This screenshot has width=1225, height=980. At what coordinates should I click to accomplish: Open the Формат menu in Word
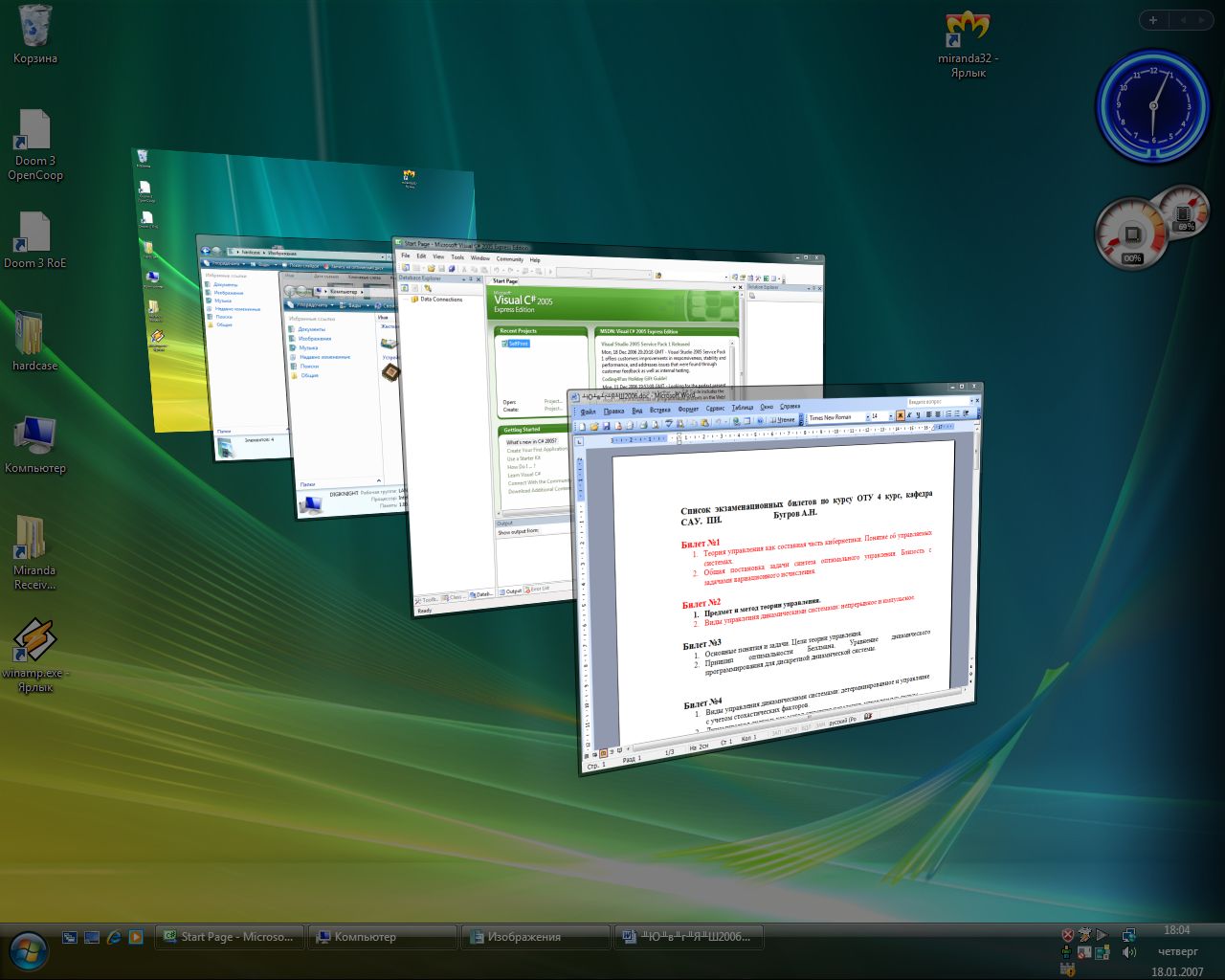click(687, 409)
